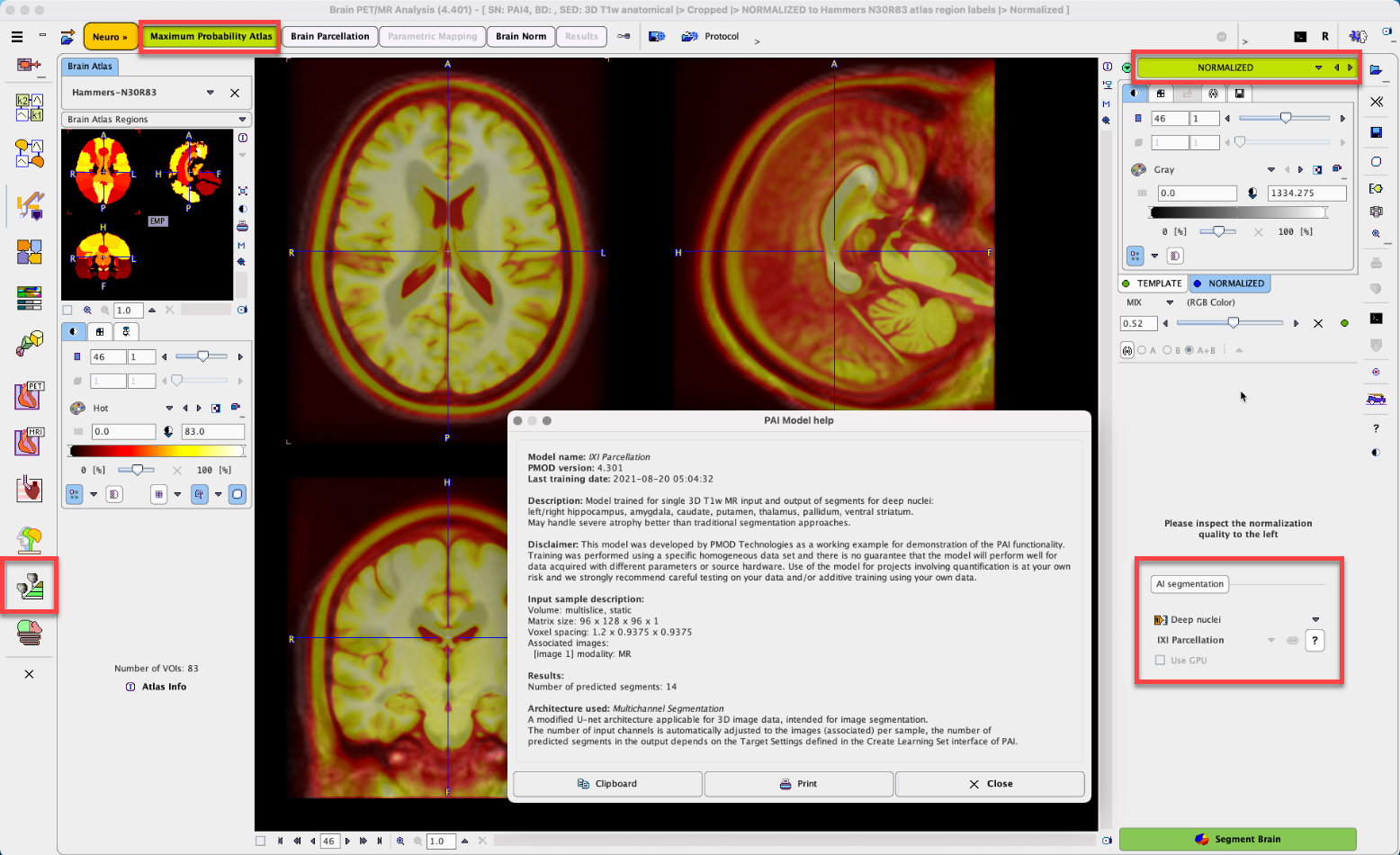This screenshot has height=855, width=1400.
Task: Select the A+B radio button
Action: (x=1189, y=350)
